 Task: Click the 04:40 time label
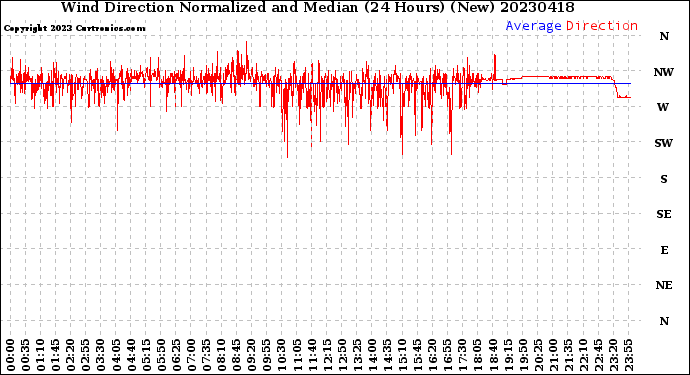[131, 355]
